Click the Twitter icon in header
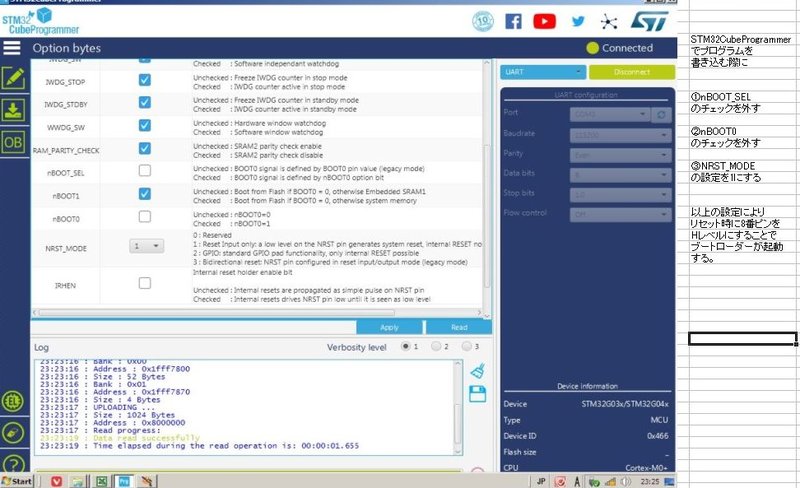 pos(578,21)
